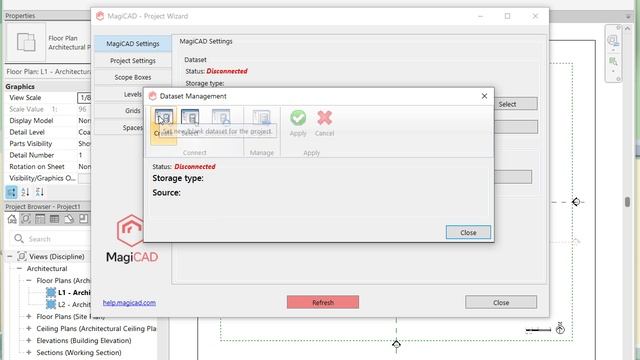
Task: Click Close button in Dataset Management dialog
Action: [468, 232]
